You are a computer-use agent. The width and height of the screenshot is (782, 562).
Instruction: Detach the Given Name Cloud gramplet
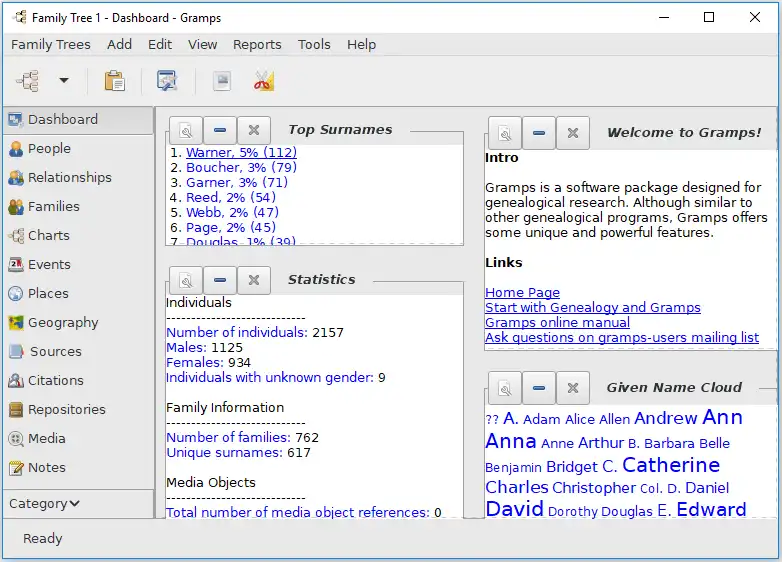point(505,388)
